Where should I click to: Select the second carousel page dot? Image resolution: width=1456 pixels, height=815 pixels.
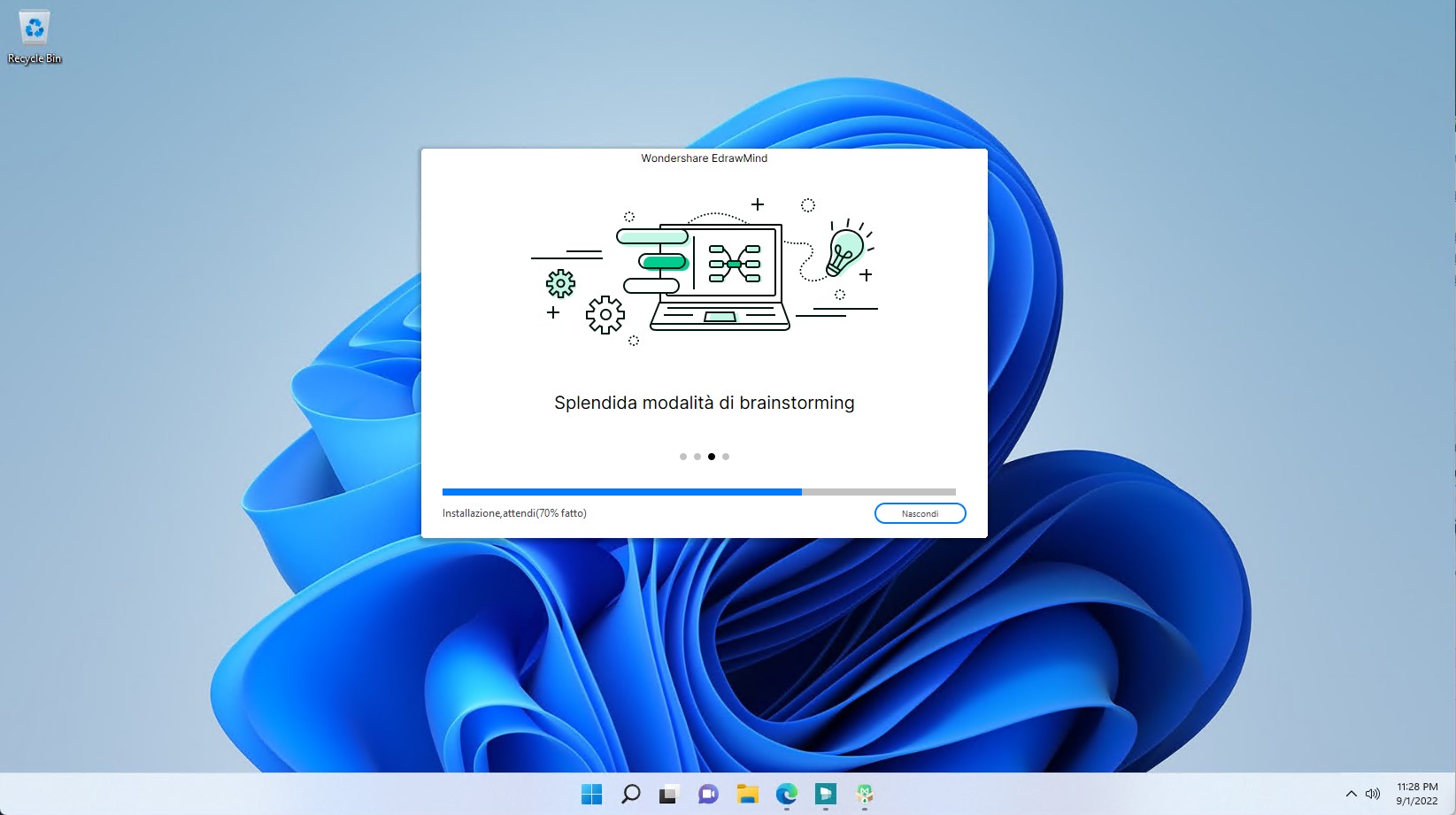697,457
